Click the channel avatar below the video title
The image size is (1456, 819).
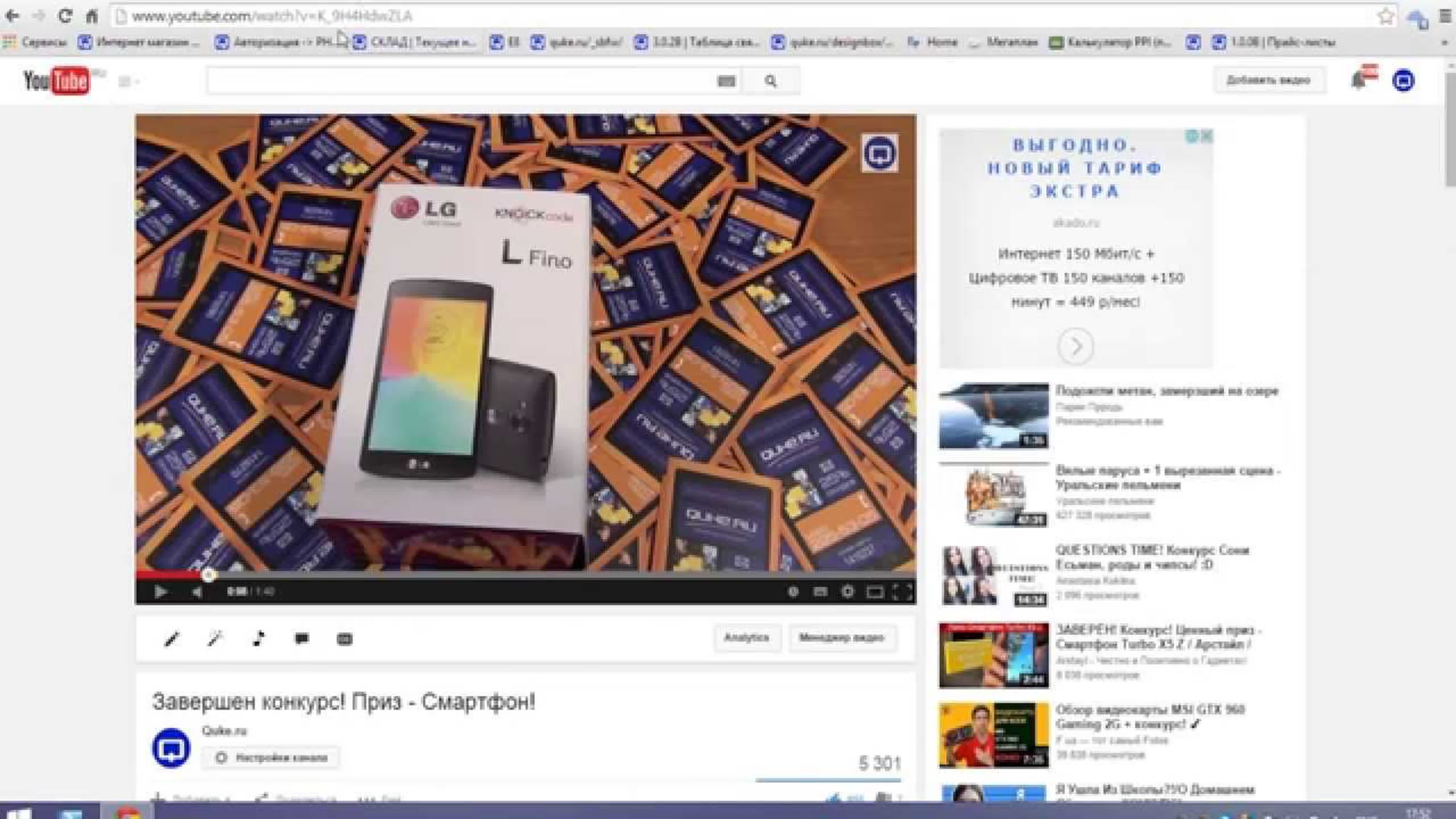pos(171,748)
